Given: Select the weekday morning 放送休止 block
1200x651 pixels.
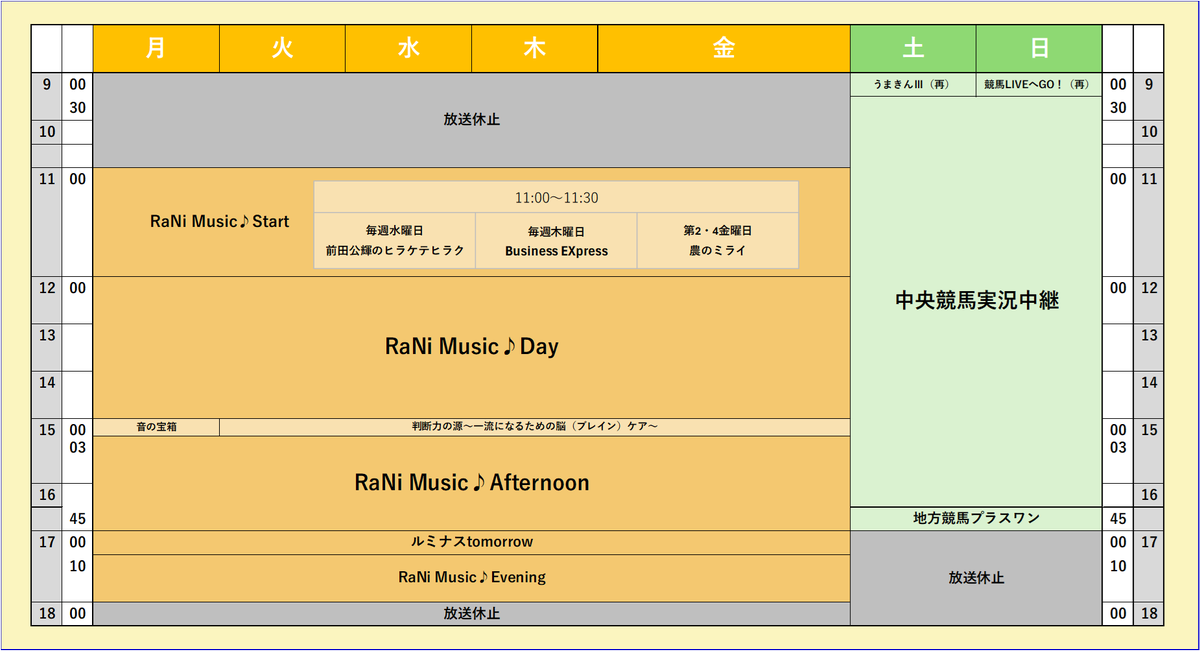Looking at the screenshot, I should [x=471, y=120].
